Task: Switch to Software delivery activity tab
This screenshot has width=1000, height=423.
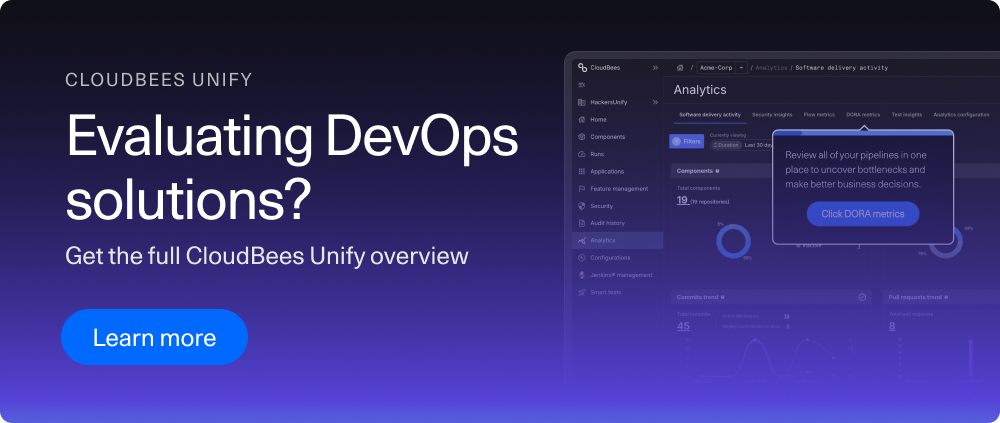Action: click(x=710, y=115)
